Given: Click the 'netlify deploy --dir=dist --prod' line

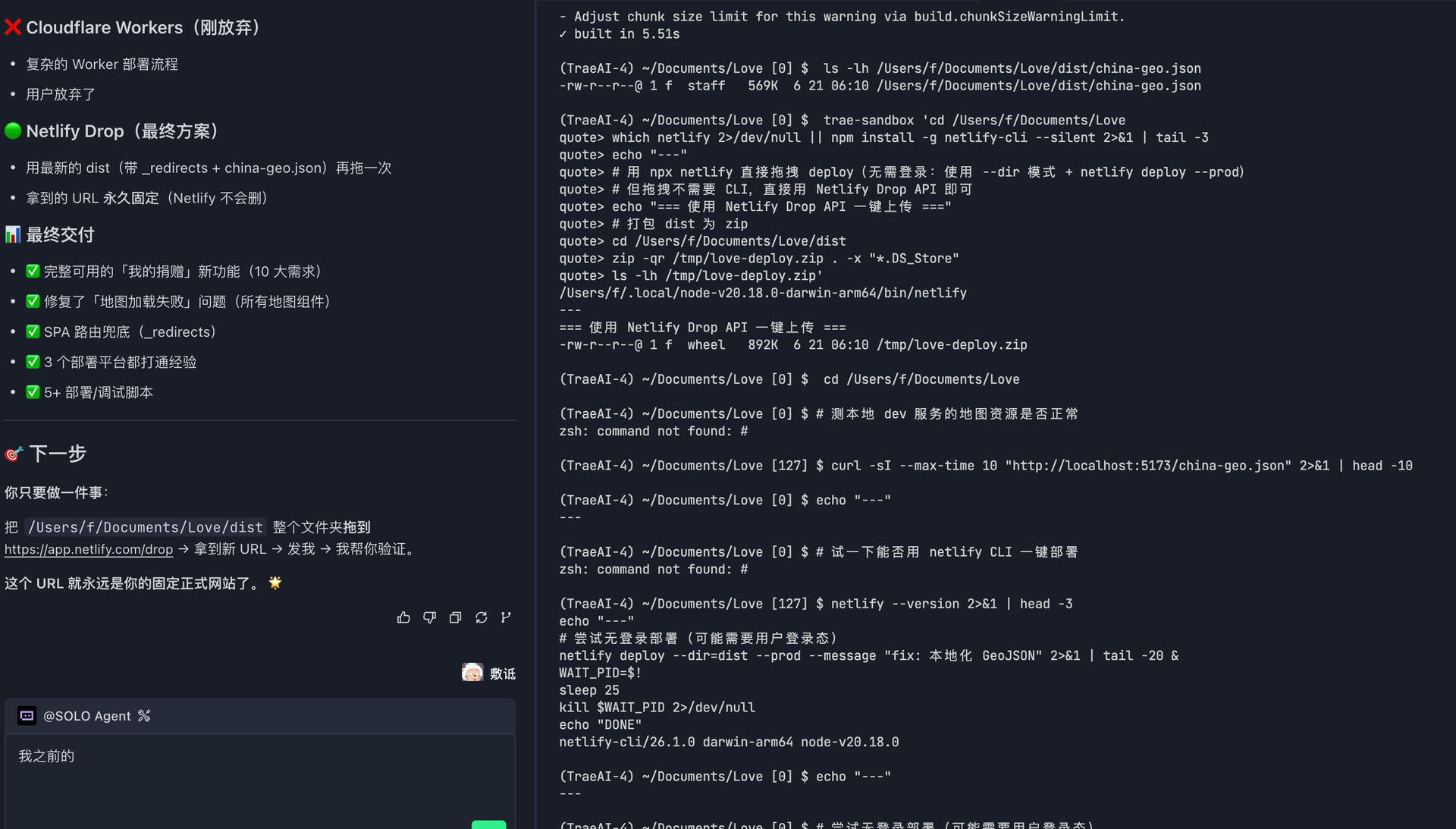Looking at the screenshot, I should click(869, 655).
